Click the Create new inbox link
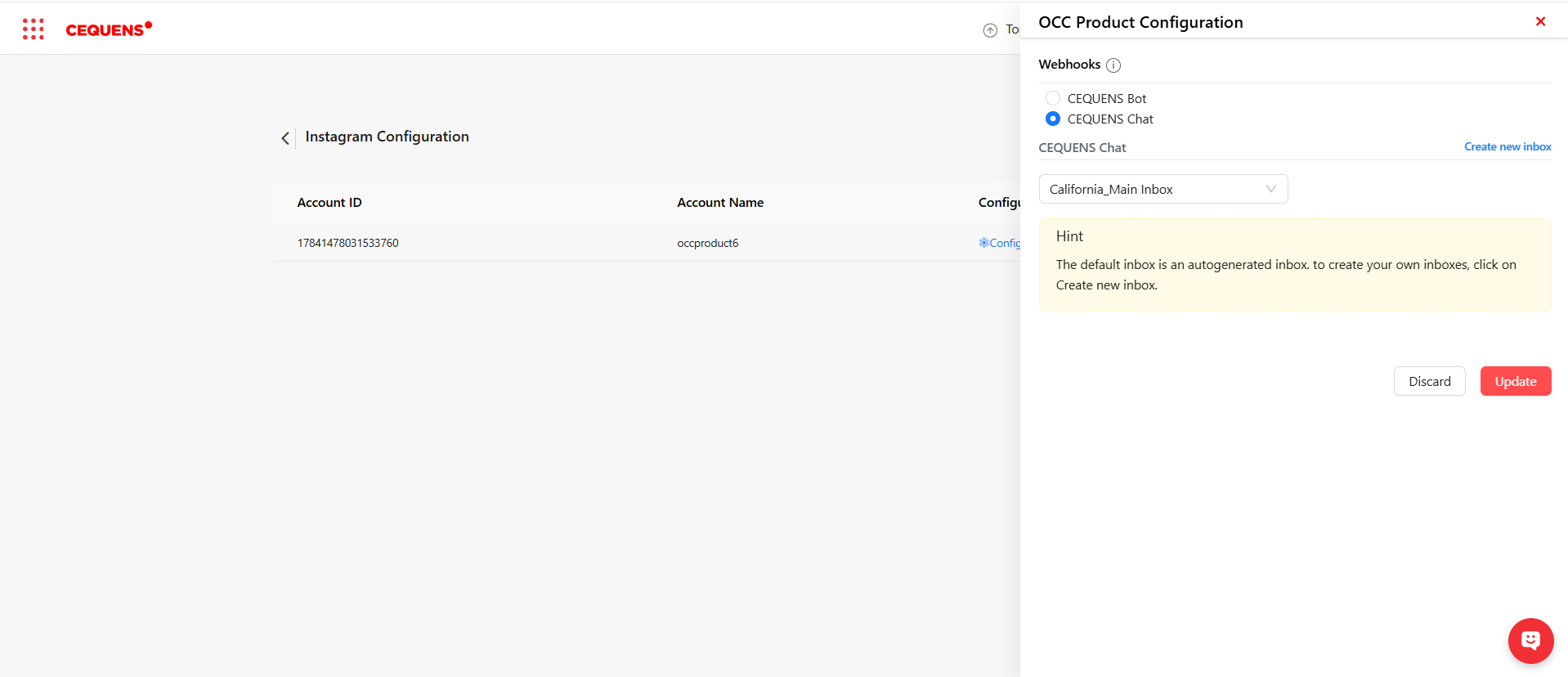 click(1508, 147)
